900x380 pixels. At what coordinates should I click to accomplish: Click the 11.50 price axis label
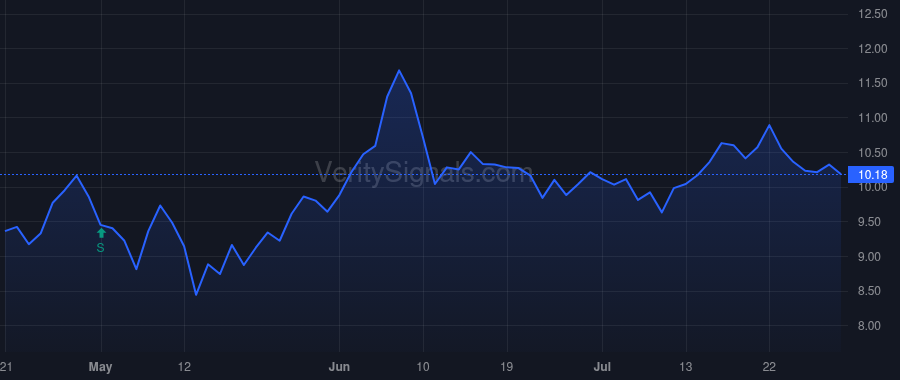(x=872, y=83)
